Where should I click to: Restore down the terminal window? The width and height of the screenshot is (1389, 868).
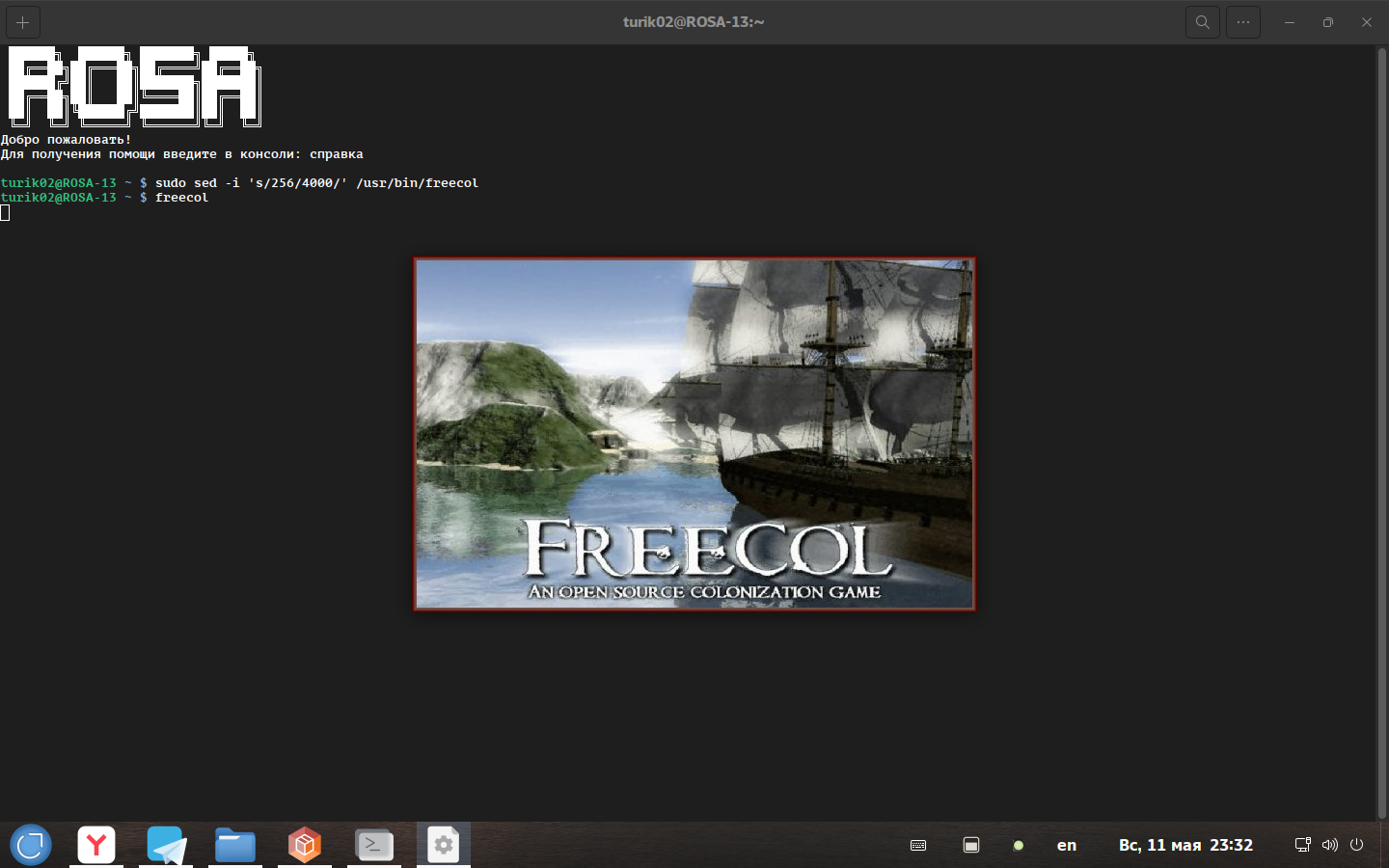(x=1328, y=22)
